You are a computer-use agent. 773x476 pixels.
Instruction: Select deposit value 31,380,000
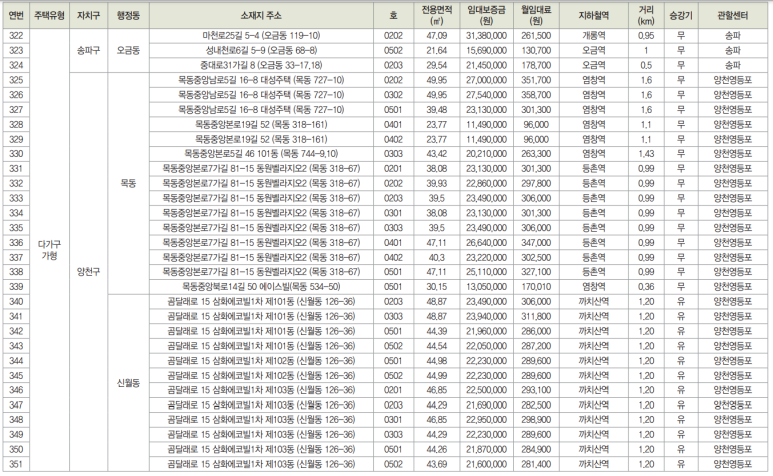point(487,35)
